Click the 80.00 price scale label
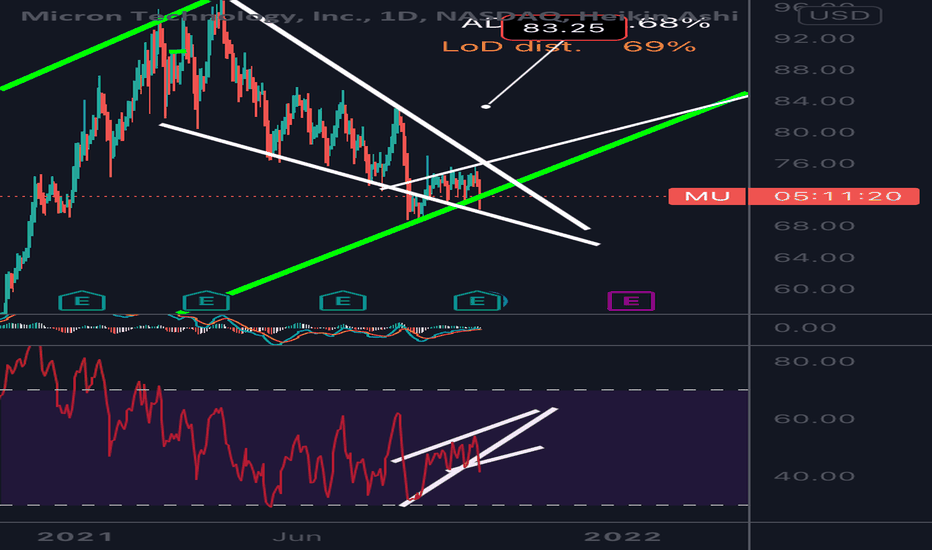 click(x=814, y=132)
